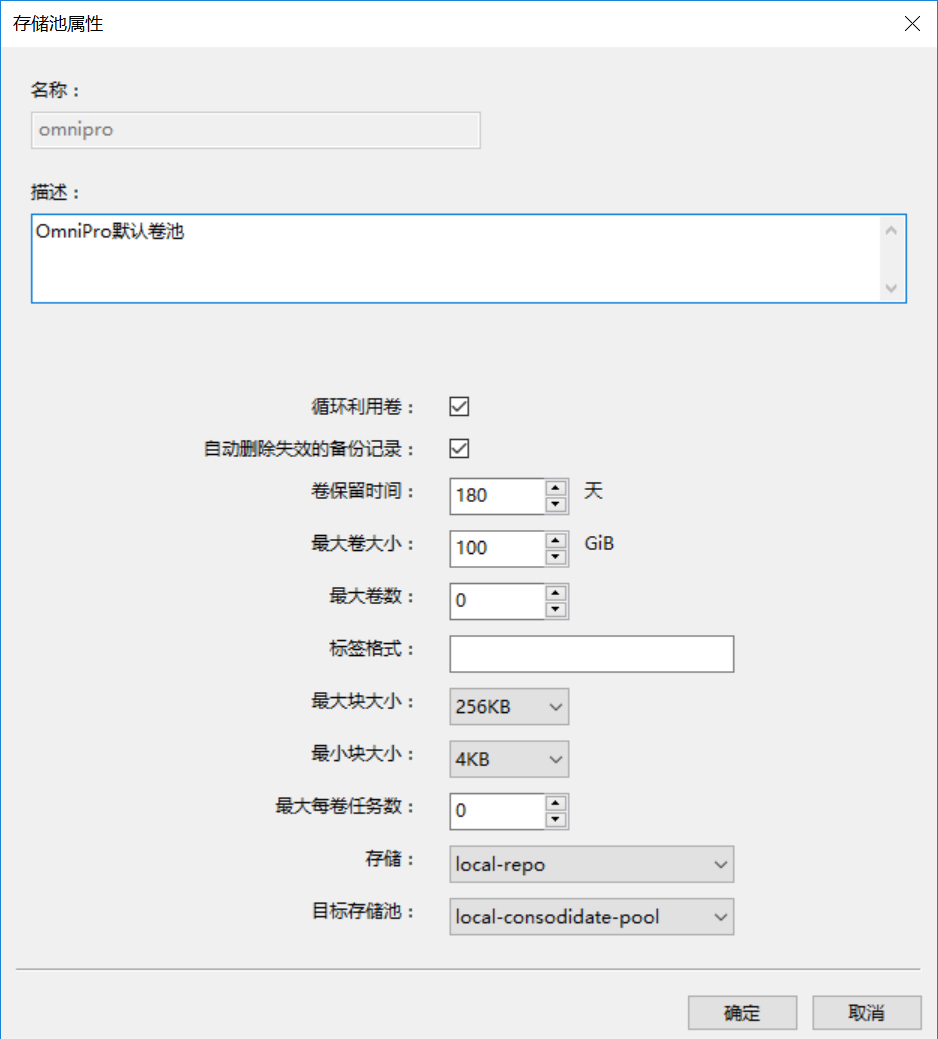Increase 最大卷大小 using up arrow
The width and height of the screenshot is (938, 1039).
(556, 540)
